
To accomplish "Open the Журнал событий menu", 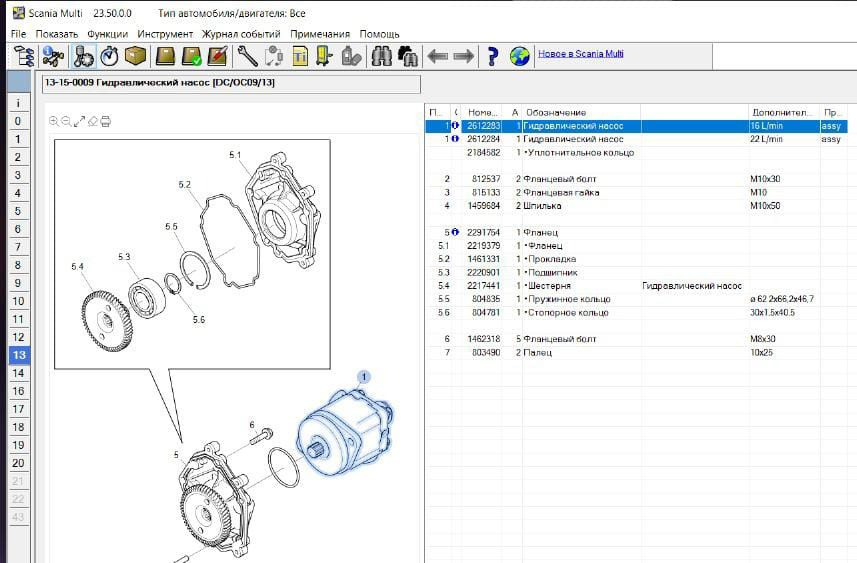I will tap(243, 34).
